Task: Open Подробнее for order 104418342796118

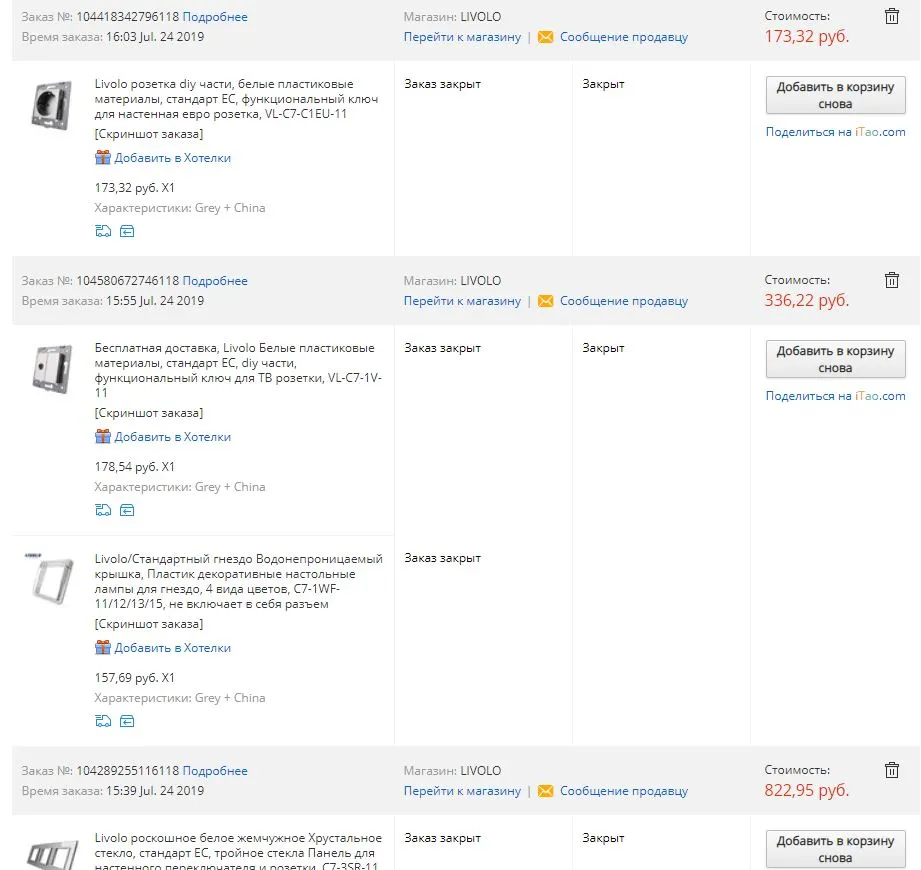Action: pos(215,16)
